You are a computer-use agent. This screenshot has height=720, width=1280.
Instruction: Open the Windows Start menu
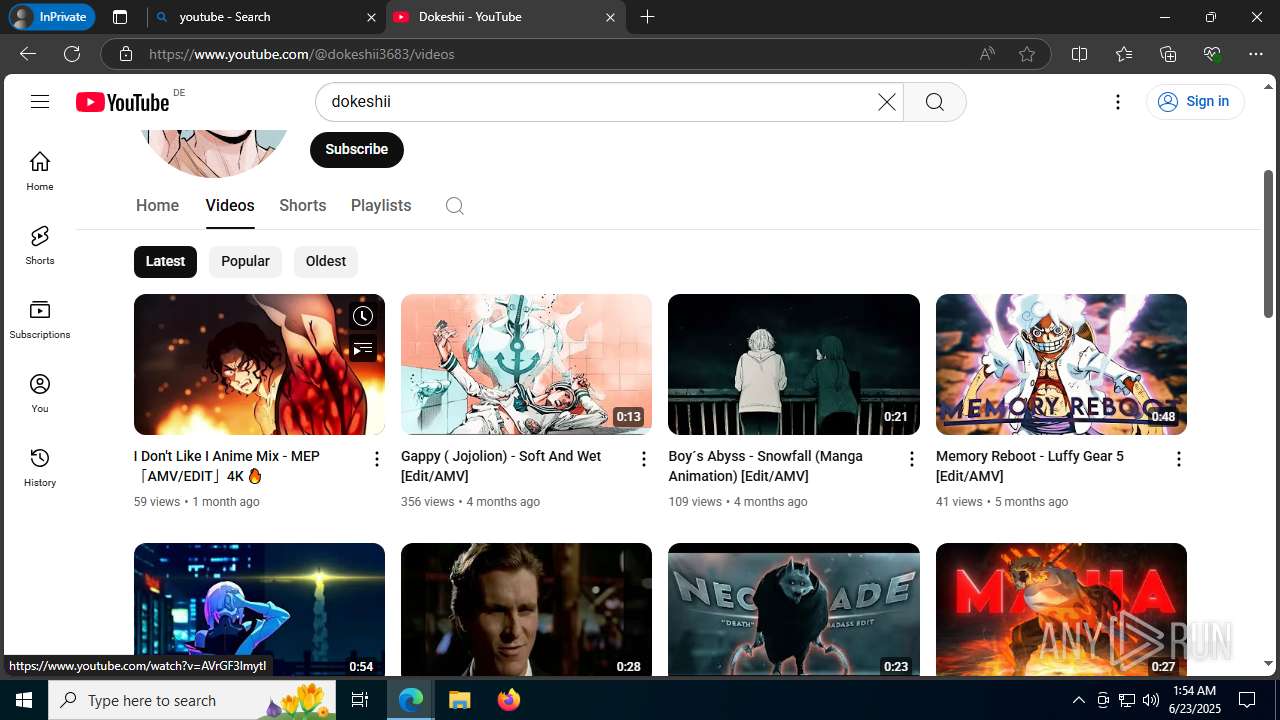(24, 700)
